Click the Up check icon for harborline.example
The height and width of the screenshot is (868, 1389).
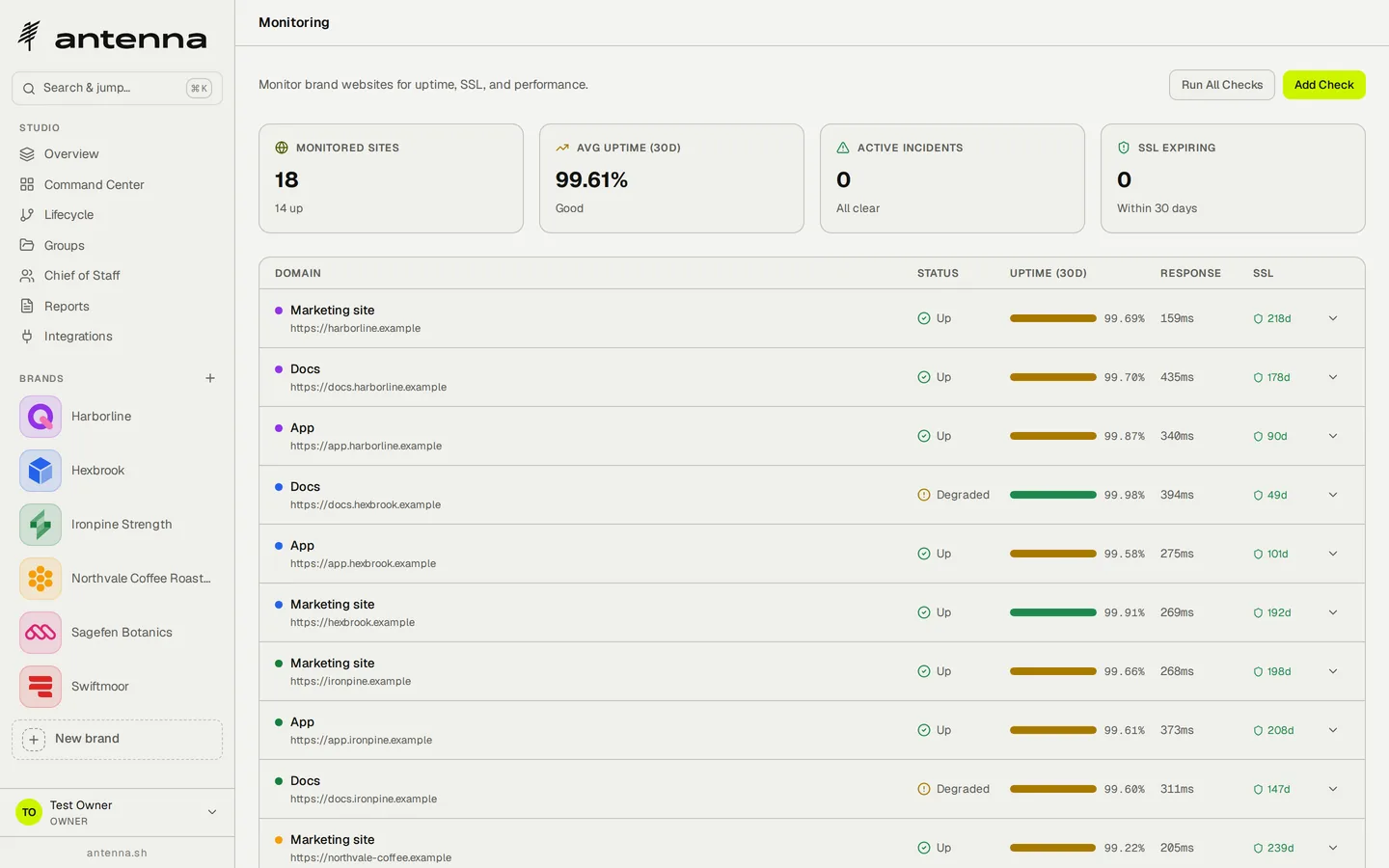tap(924, 318)
